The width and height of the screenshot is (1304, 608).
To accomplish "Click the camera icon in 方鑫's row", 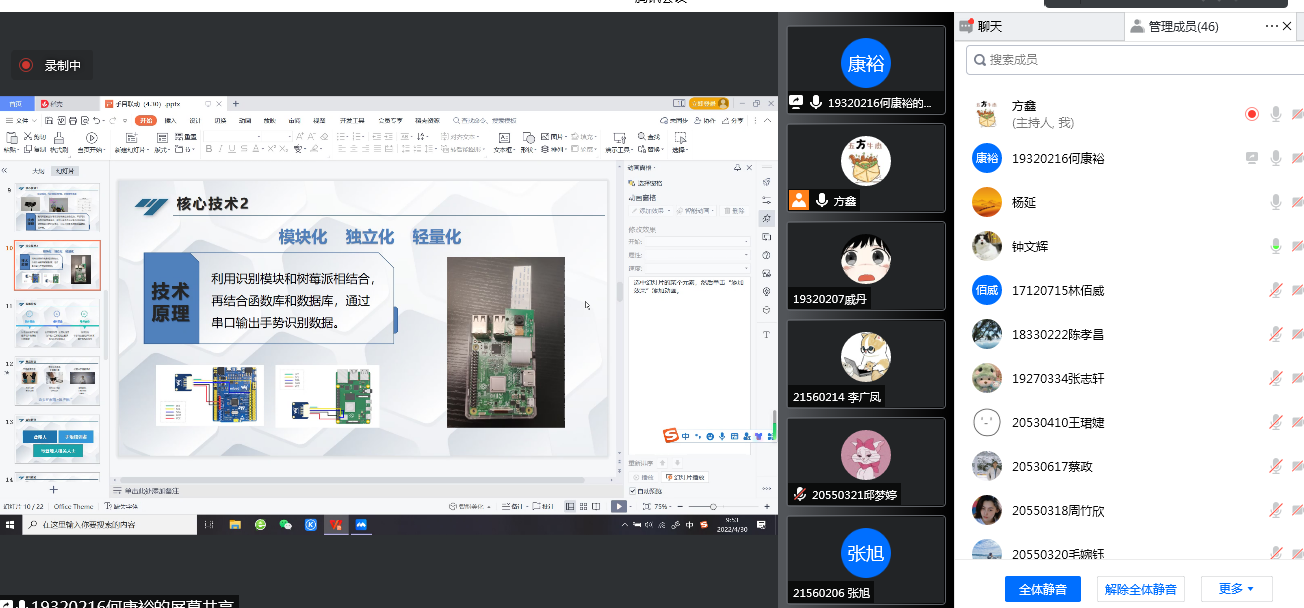I will pos(1297,114).
